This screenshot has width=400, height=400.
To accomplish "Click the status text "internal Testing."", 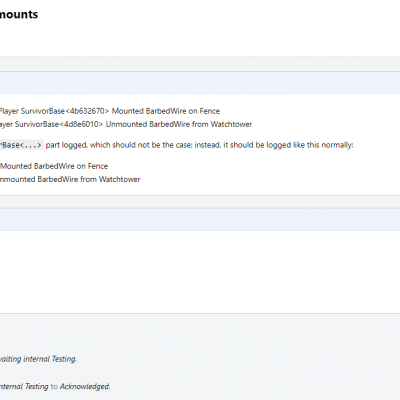I will [50, 359].
